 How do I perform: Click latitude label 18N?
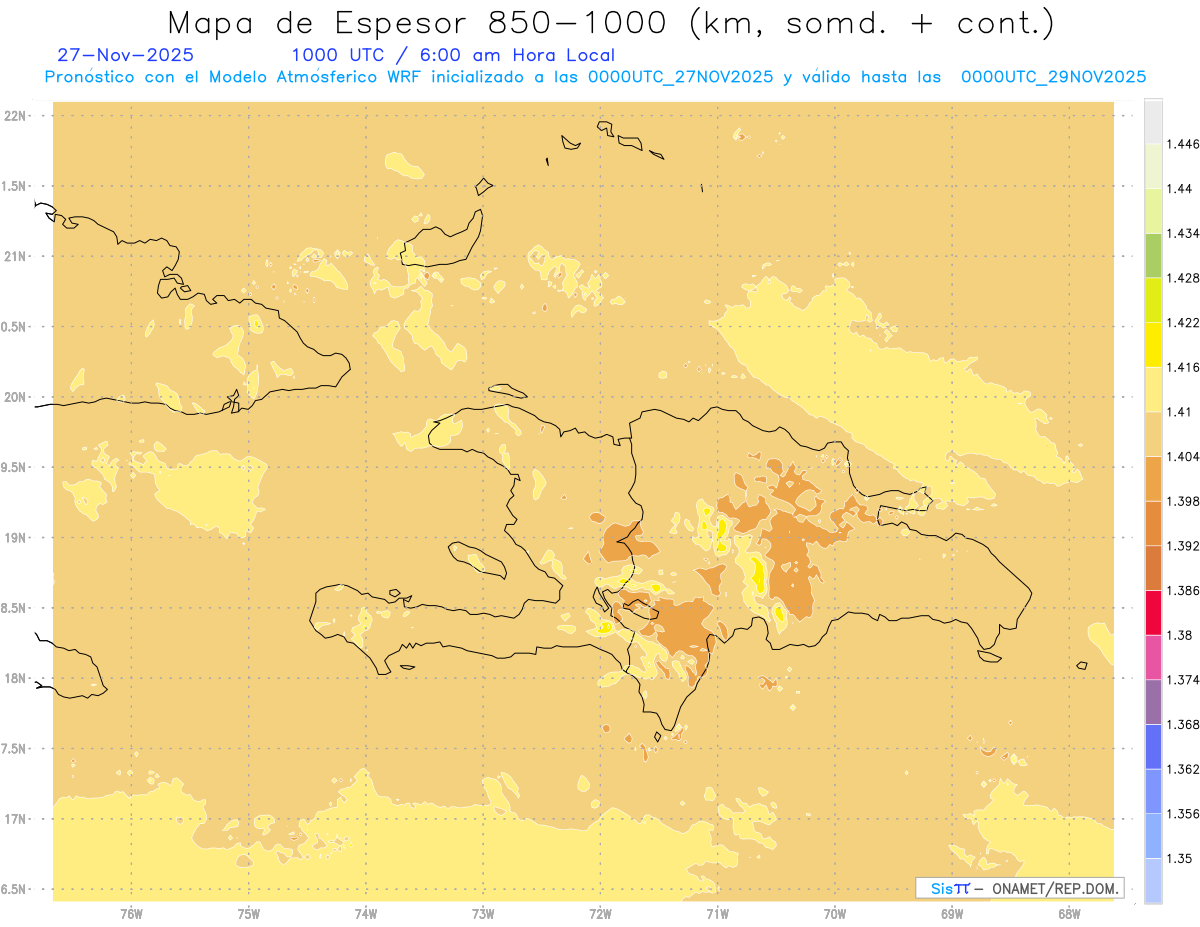[x=16, y=679]
